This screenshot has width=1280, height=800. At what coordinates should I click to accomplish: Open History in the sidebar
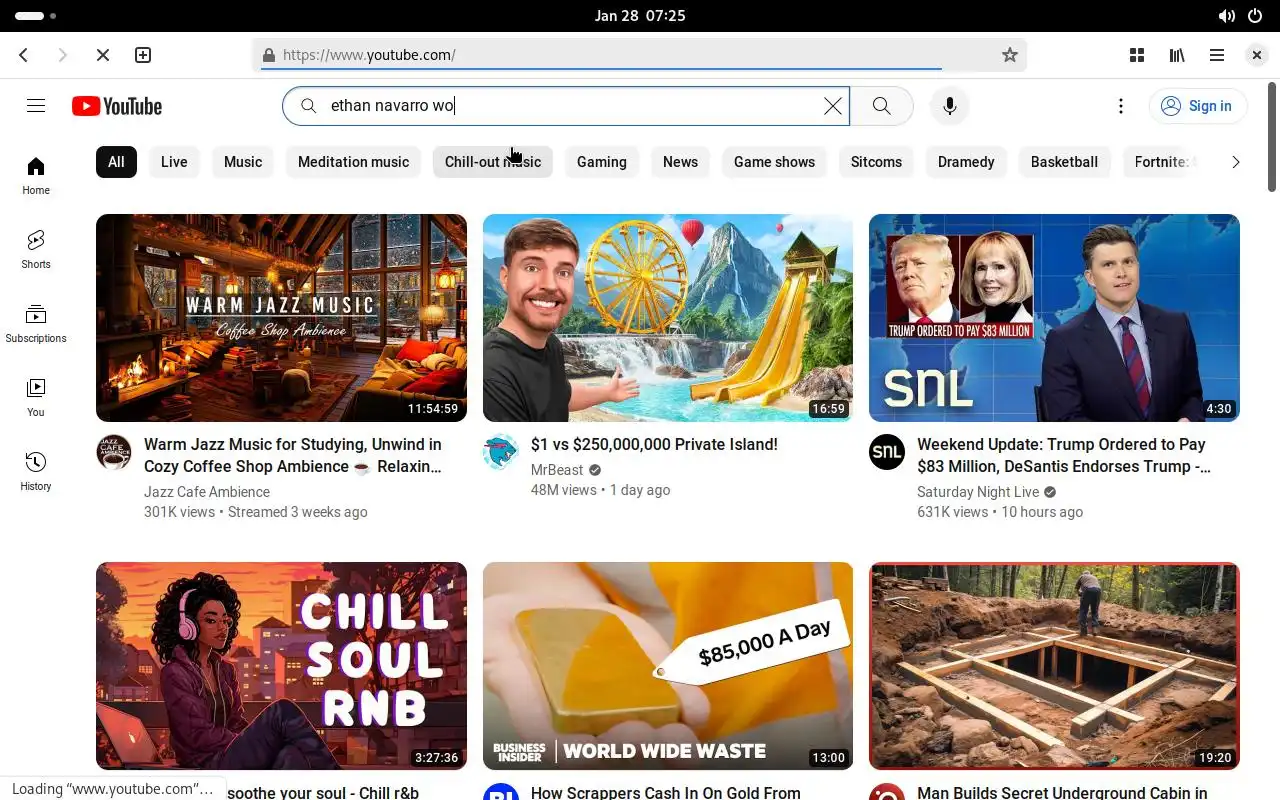(x=36, y=472)
